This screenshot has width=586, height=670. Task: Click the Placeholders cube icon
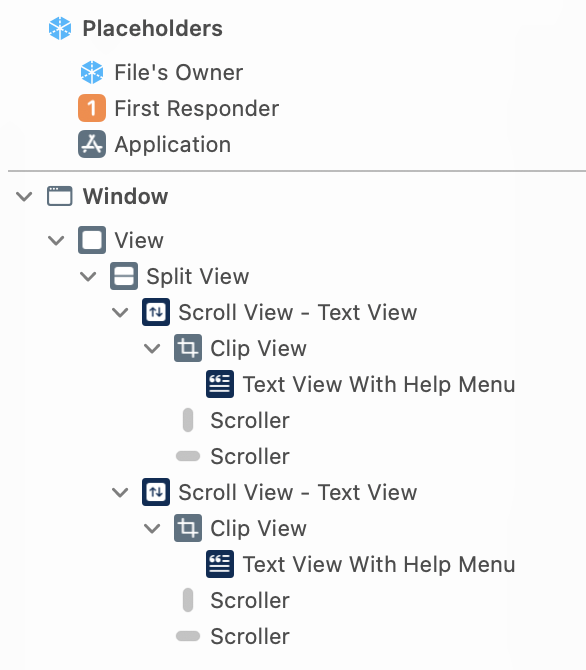60,28
